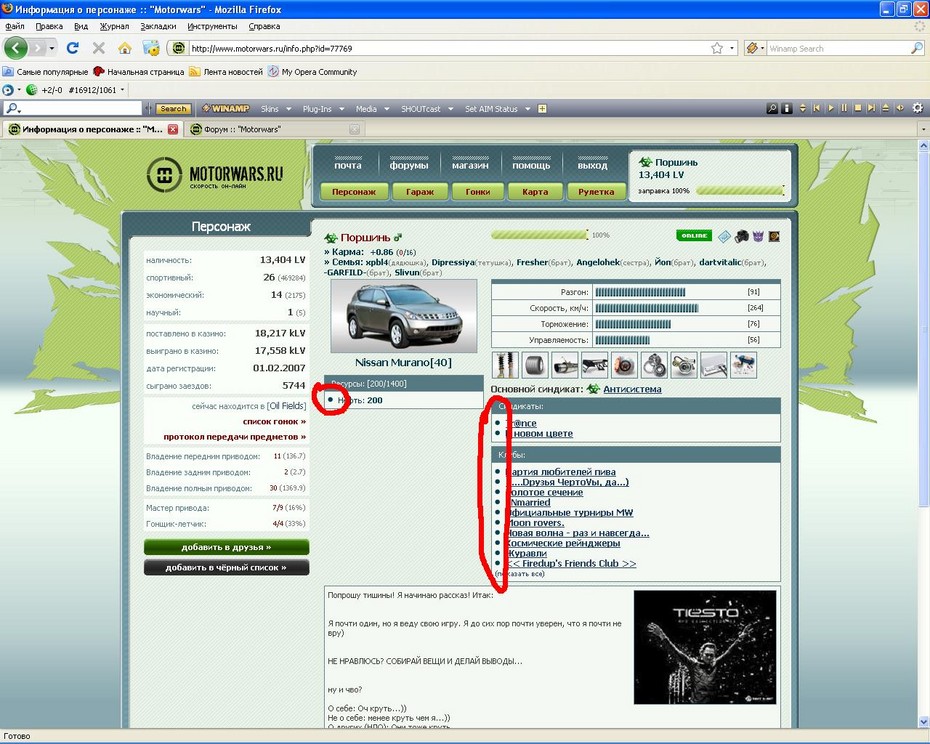Open the Инструменты menu

click(212, 26)
